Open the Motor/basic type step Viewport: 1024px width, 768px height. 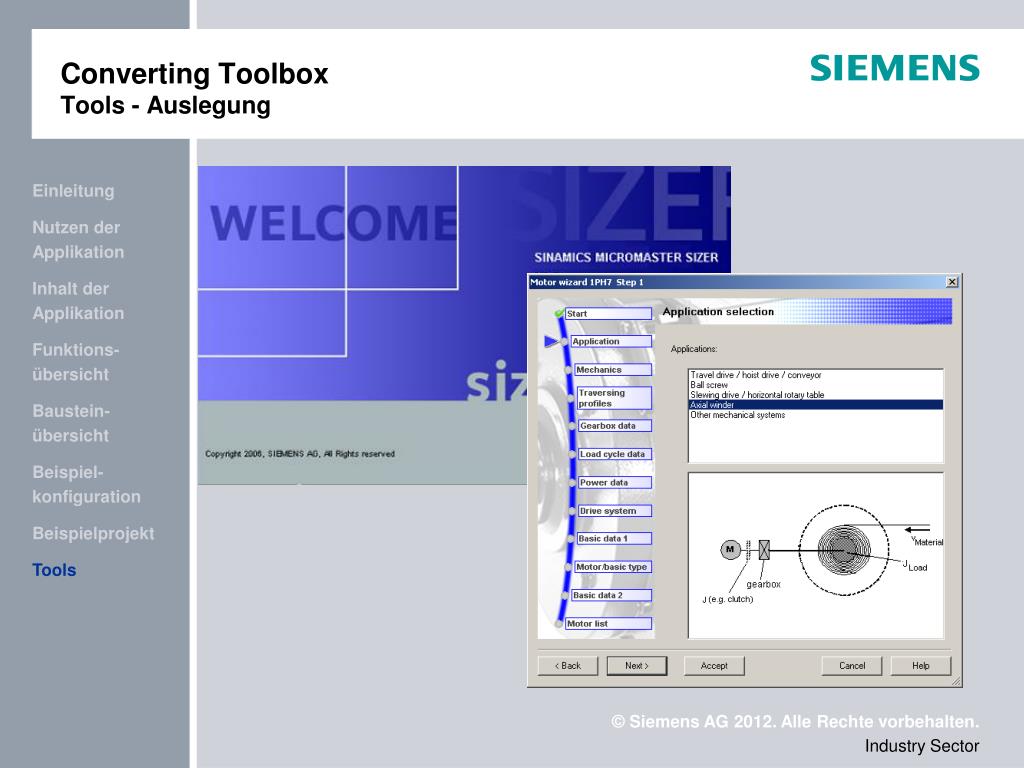[x=613, y=567]
